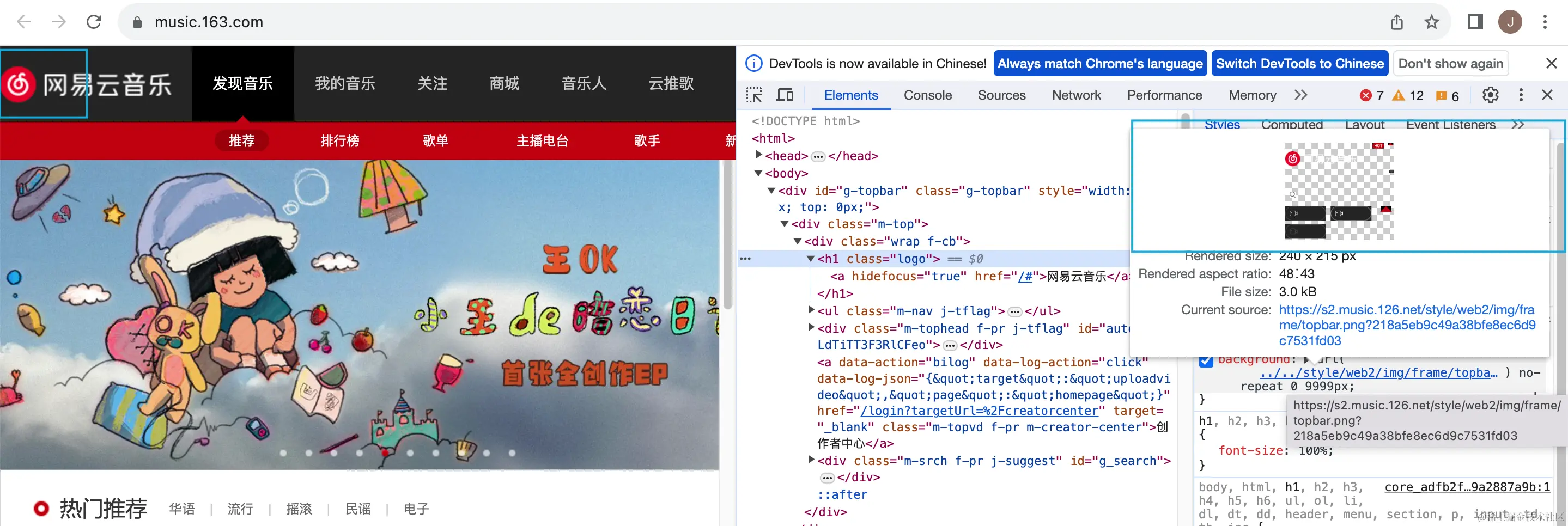Collapse the div m-top node
1568x526 pixels.
point(785,224)
